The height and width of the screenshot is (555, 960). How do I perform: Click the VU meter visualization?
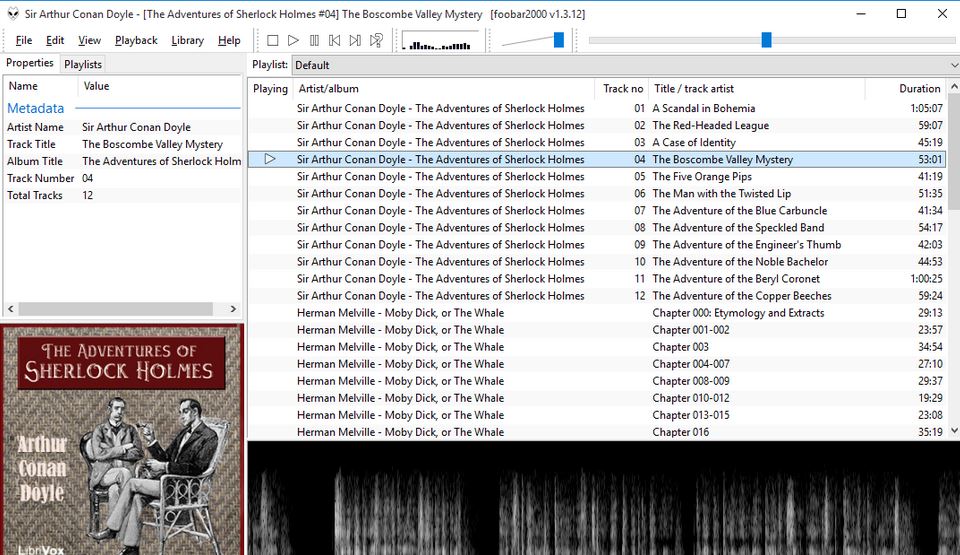440,42
